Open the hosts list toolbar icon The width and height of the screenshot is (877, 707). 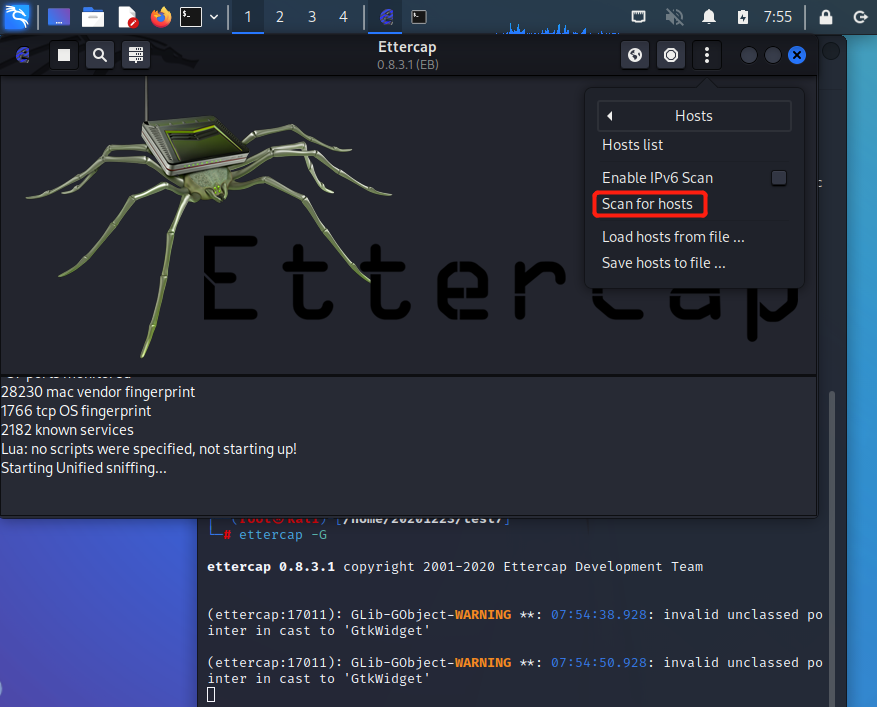coord(135,55)
